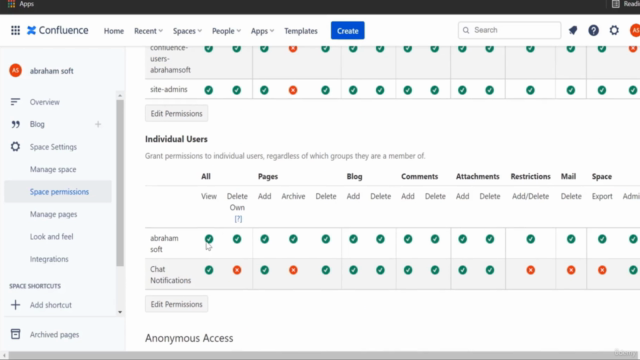Image resolution: width=640 pixels, height=360 pixels.
Task: Open Look and feel in sidebar
Action: (x=51, y=236)
